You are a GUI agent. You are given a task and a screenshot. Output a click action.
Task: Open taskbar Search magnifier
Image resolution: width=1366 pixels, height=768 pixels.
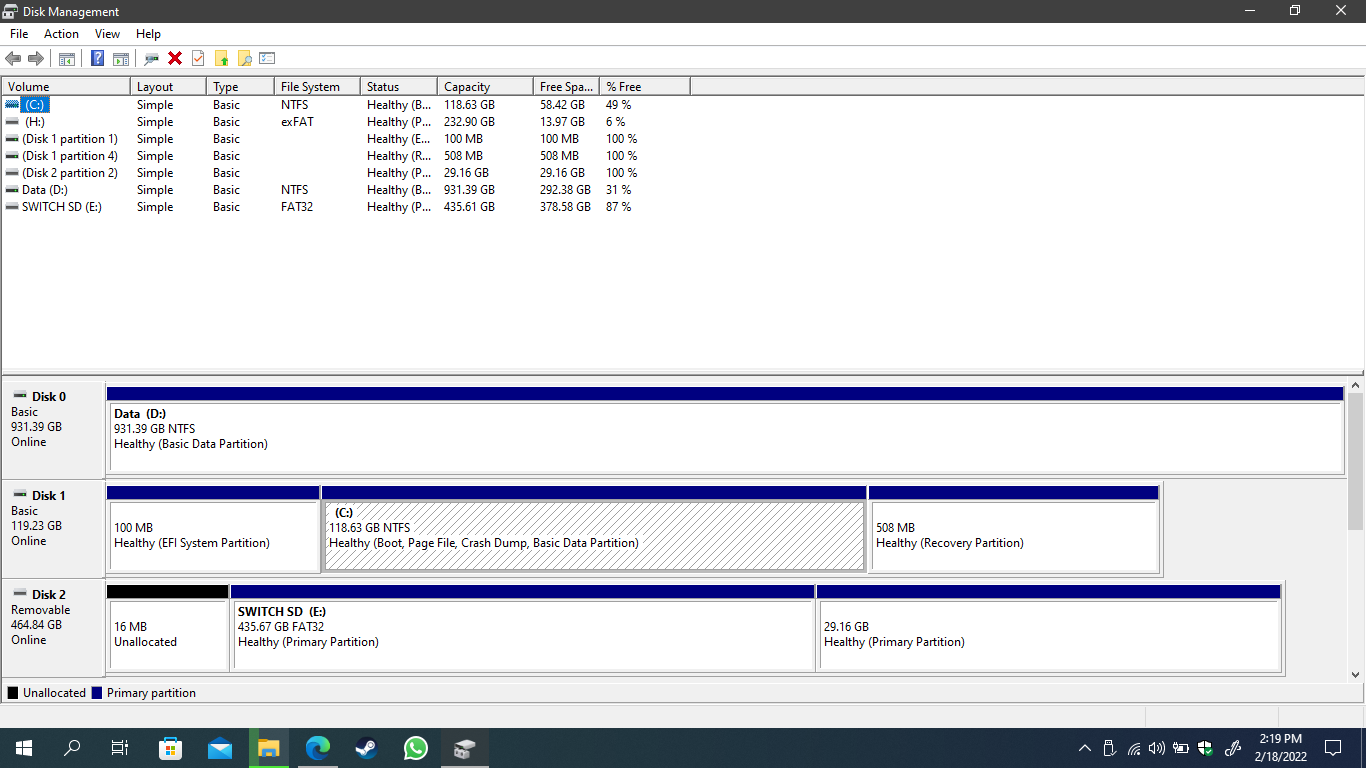pyautogui.click(x=72, y=748)
